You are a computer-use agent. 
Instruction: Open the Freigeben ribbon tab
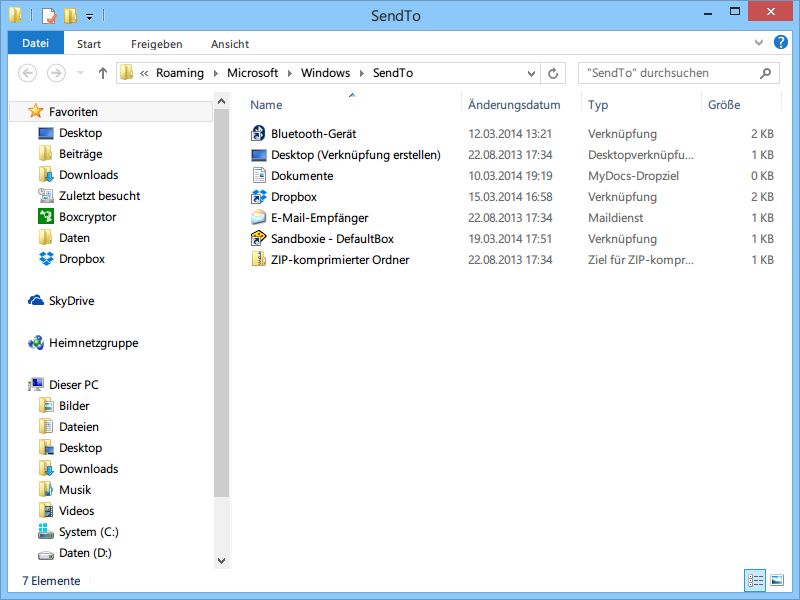tap(157, 44)
